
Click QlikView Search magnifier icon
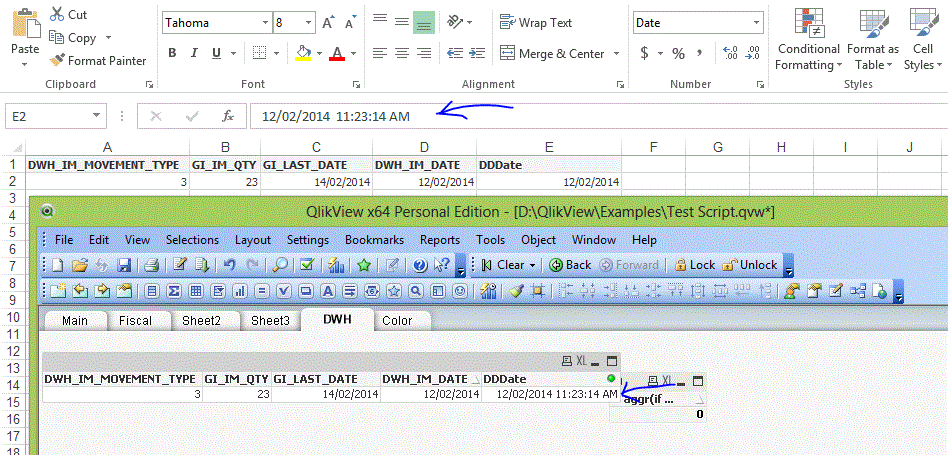[281, 265]
